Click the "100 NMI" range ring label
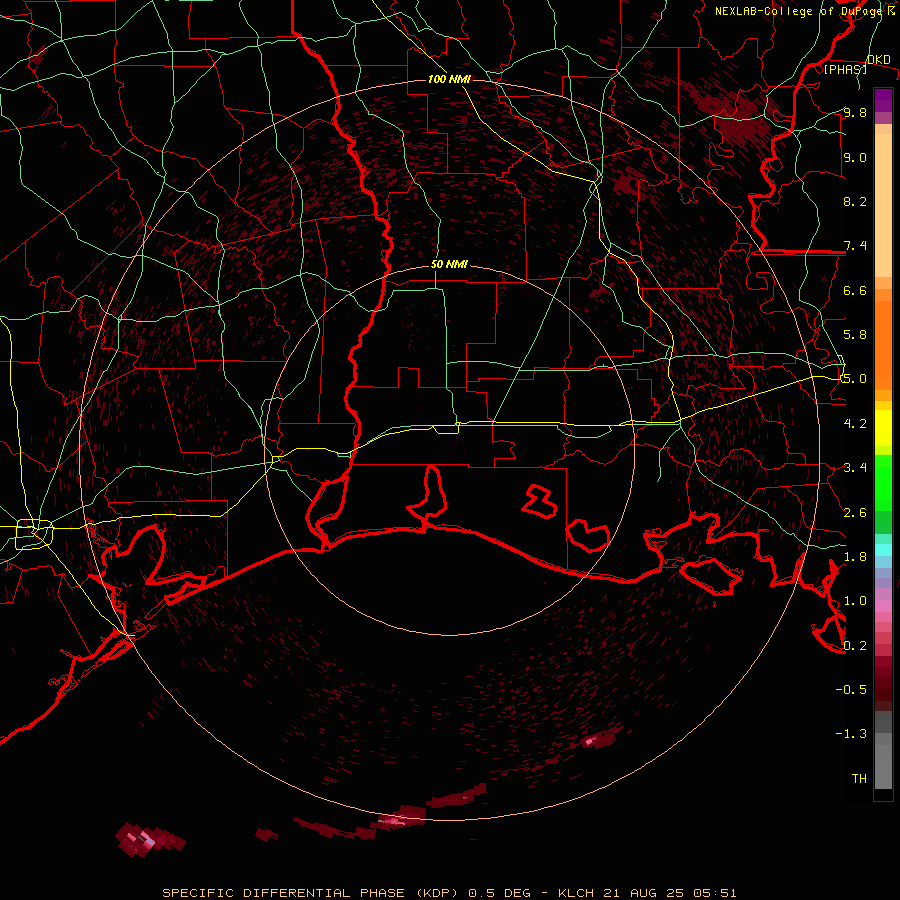900x900 pixels. [449, 79]
